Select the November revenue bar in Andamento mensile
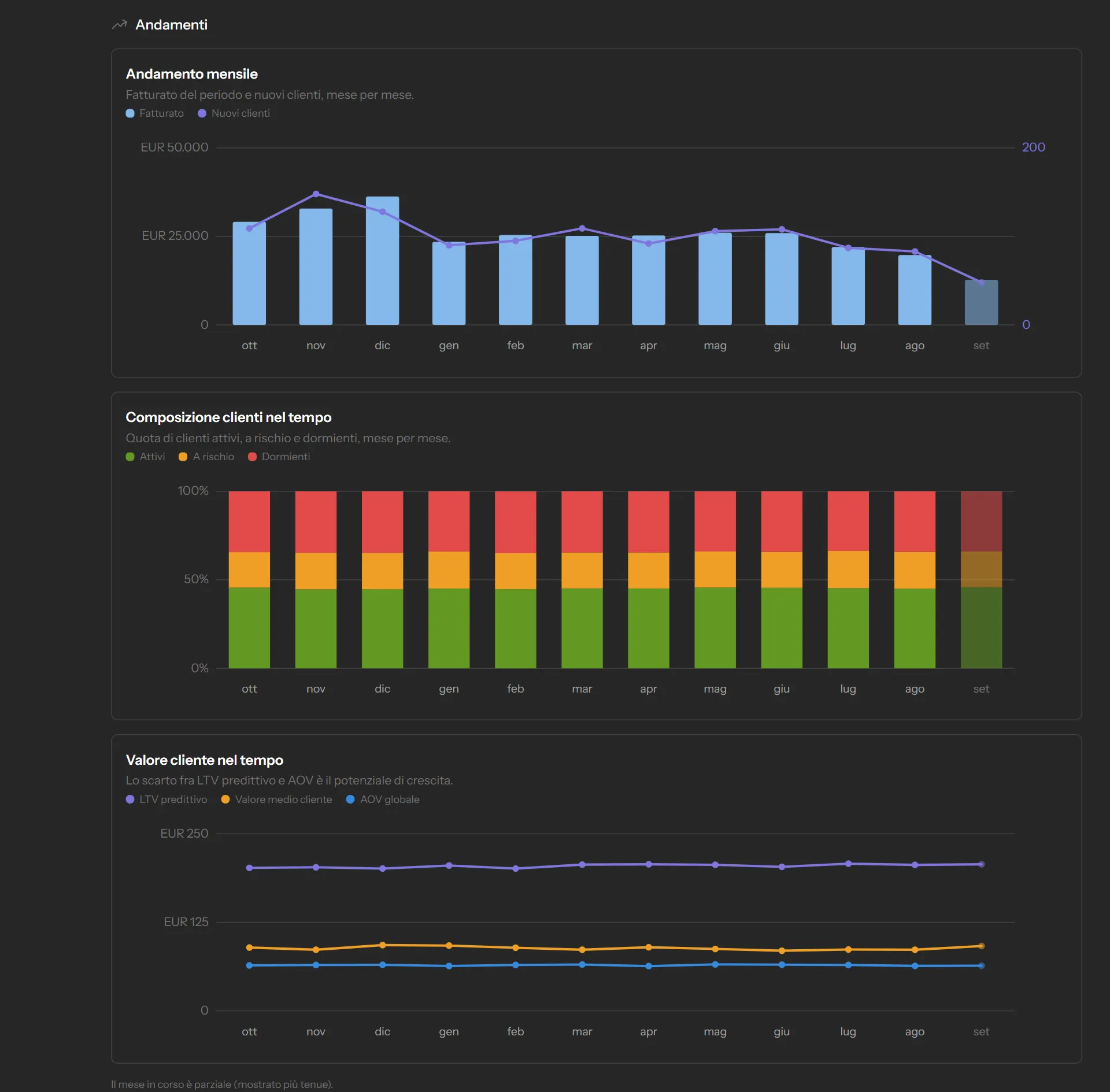Screen dimensions: 1110x1092 [316, 266]
